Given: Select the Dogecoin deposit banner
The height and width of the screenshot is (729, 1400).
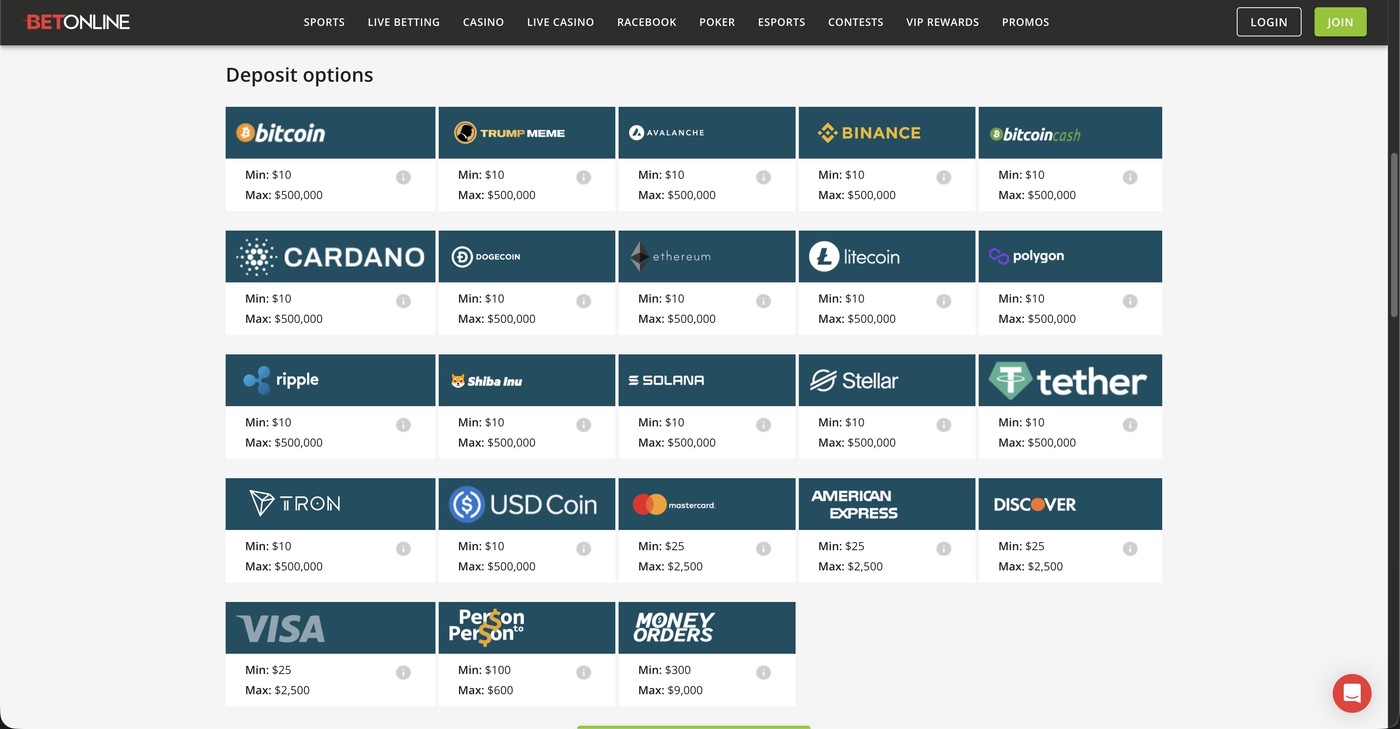Looking at the screenshot, I should pyautogui.click(x=527, y=257).
